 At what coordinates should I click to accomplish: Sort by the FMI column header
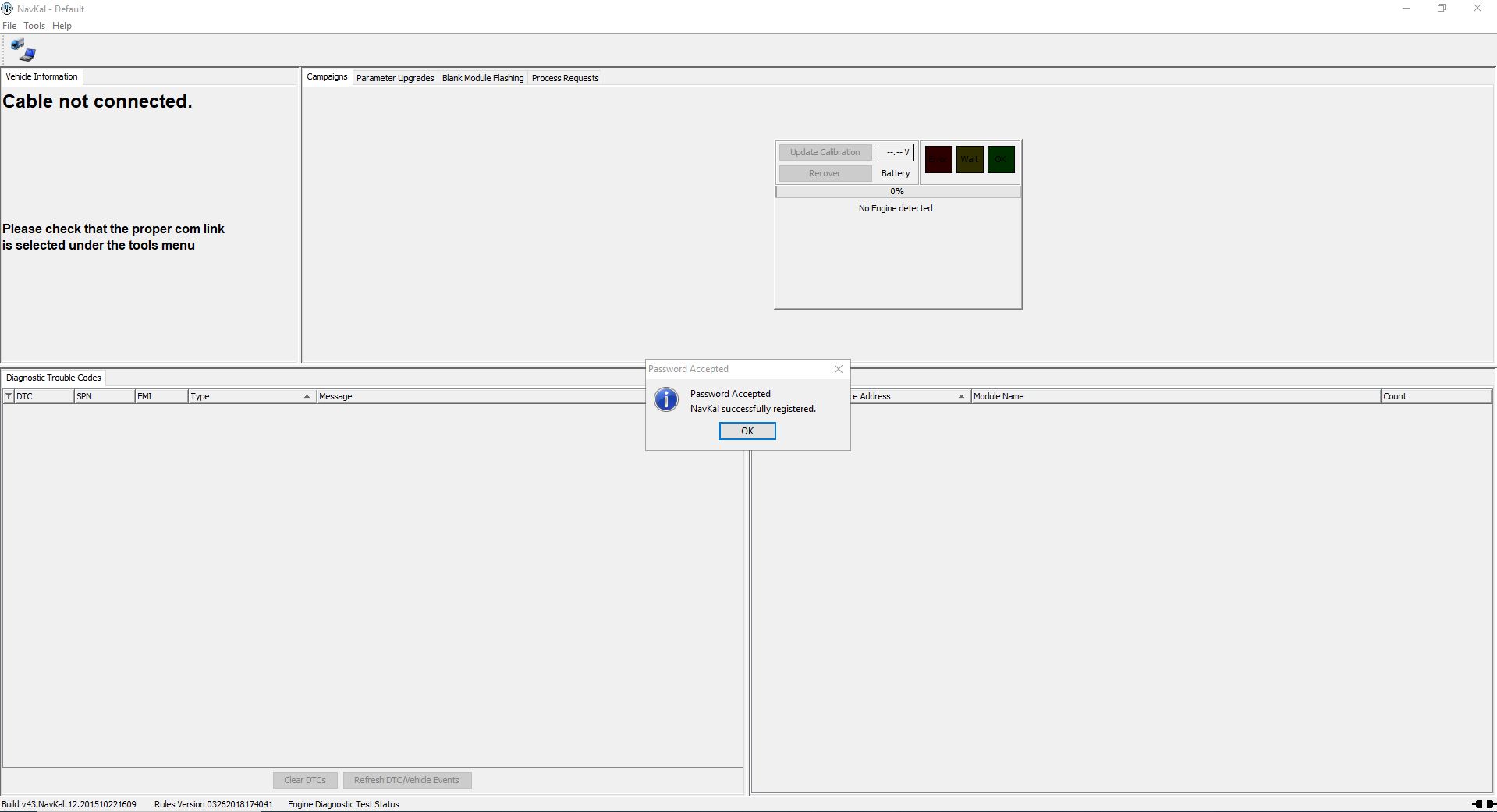(x=161, y=396)
